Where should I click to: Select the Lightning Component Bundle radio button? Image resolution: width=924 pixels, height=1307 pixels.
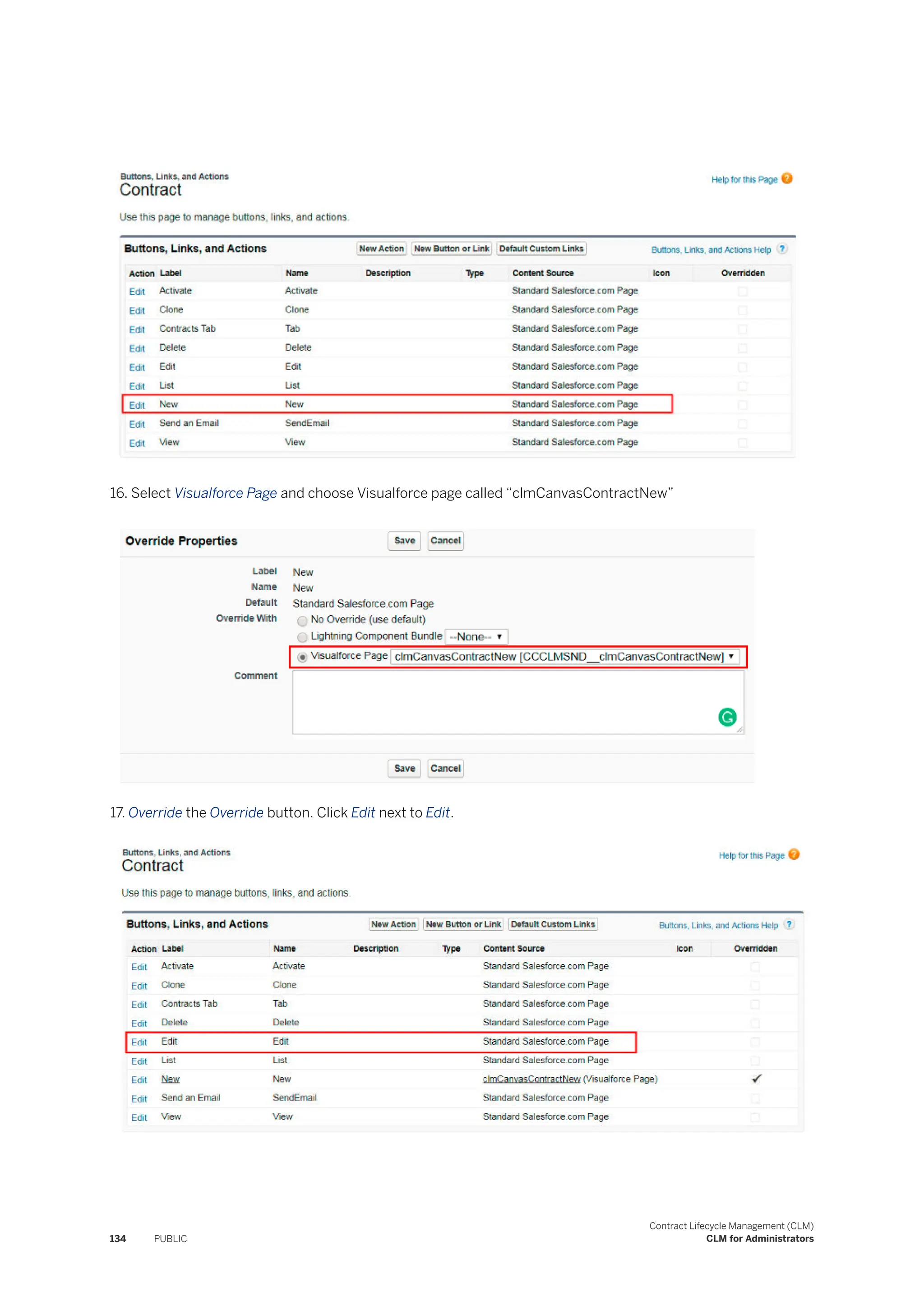tap(303, 637)
